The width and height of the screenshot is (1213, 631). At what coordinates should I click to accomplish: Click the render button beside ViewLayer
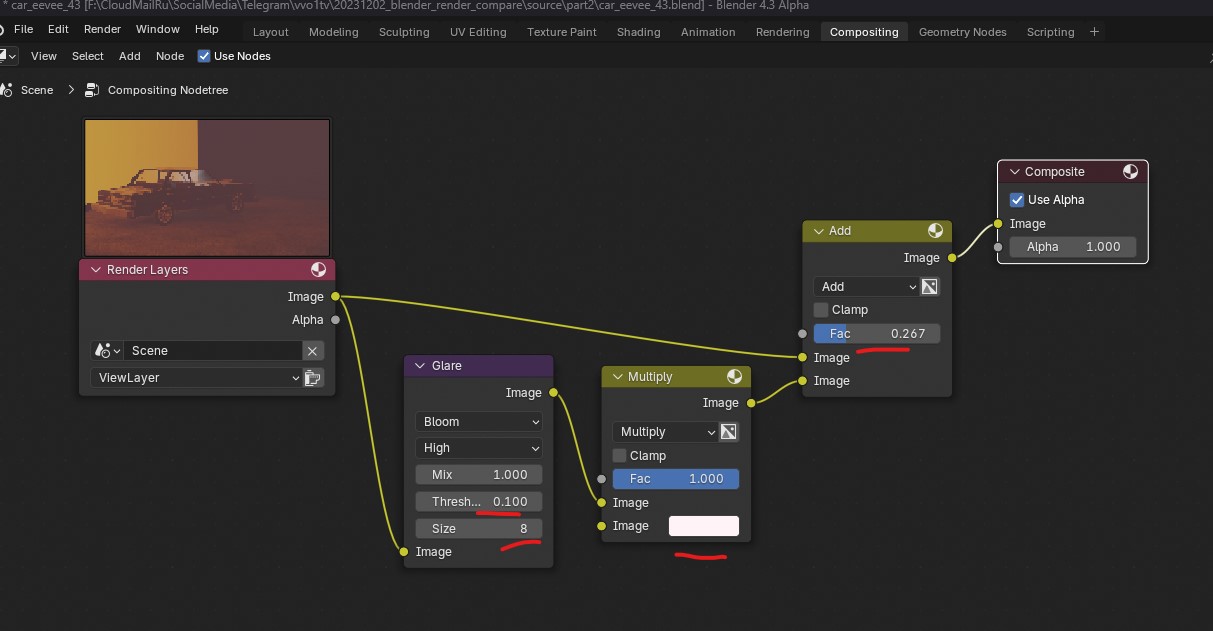tap(313, 378)
